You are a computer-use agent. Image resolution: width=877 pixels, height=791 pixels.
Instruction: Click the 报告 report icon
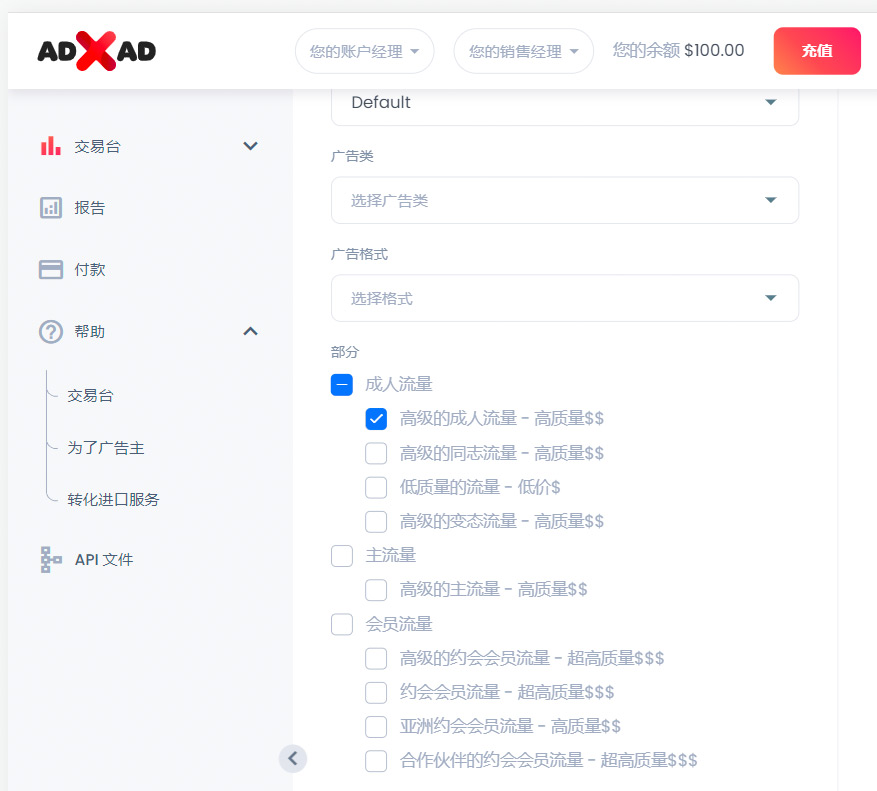coord(50,208)
